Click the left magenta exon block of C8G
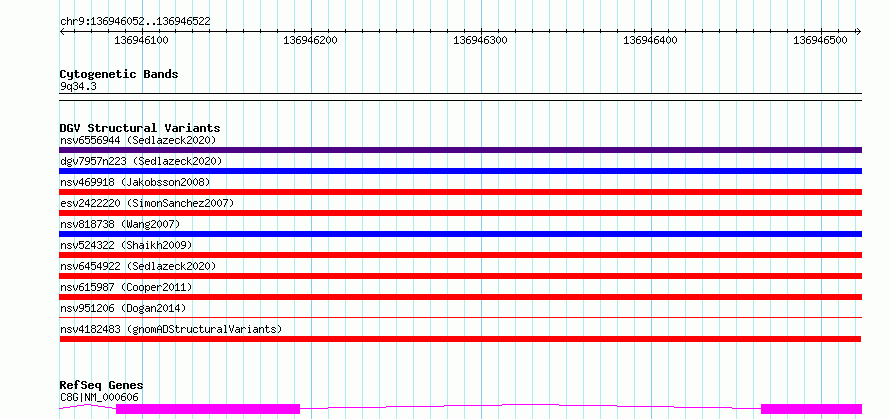890x419 pixels. [x=208, y=409]
